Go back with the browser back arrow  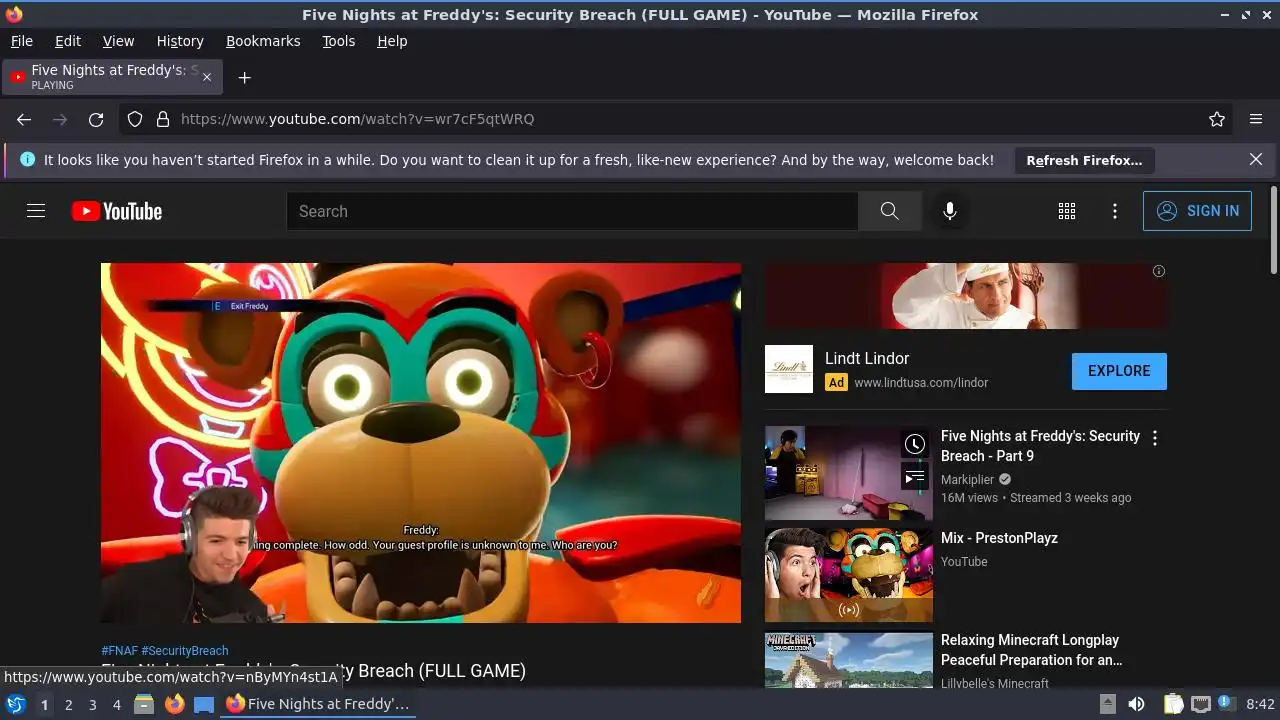[24, 119]
